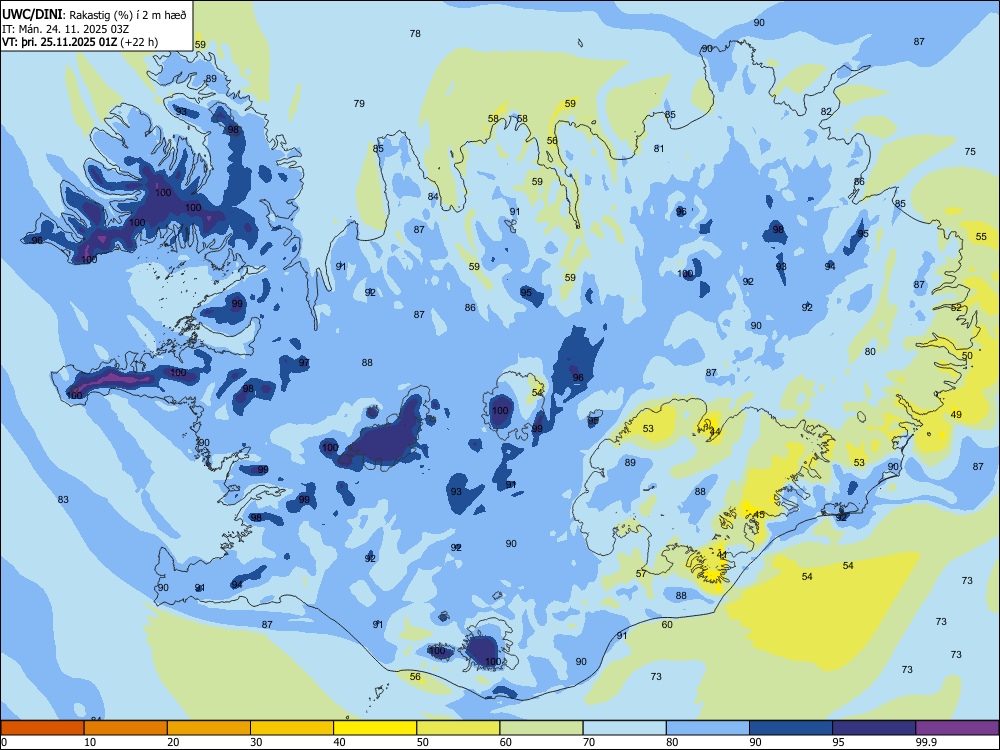
Task: Click the map value '82' in the northeast
Action: (826, 112)
